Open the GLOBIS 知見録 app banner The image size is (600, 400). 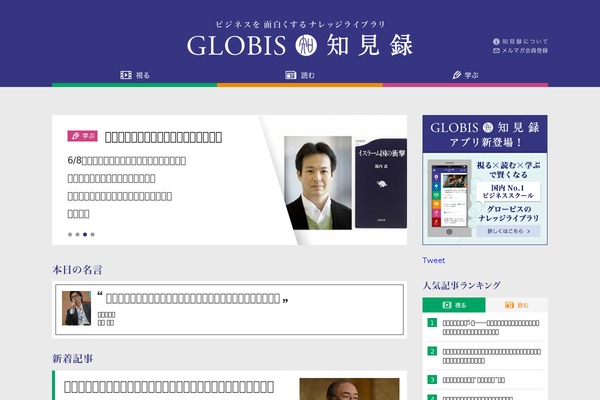point(485,180)
